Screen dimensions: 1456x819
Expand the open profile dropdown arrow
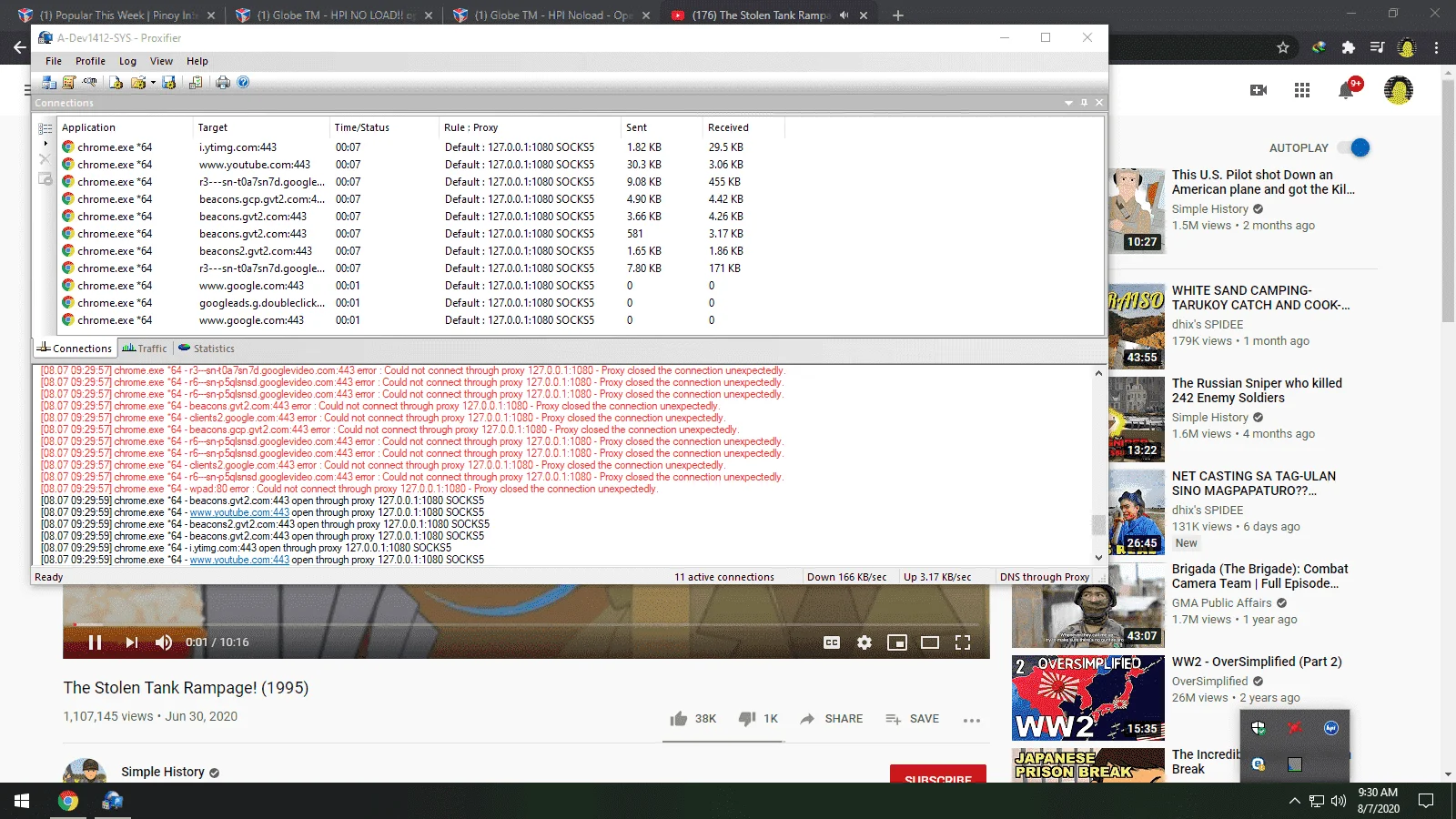point(153,83)
